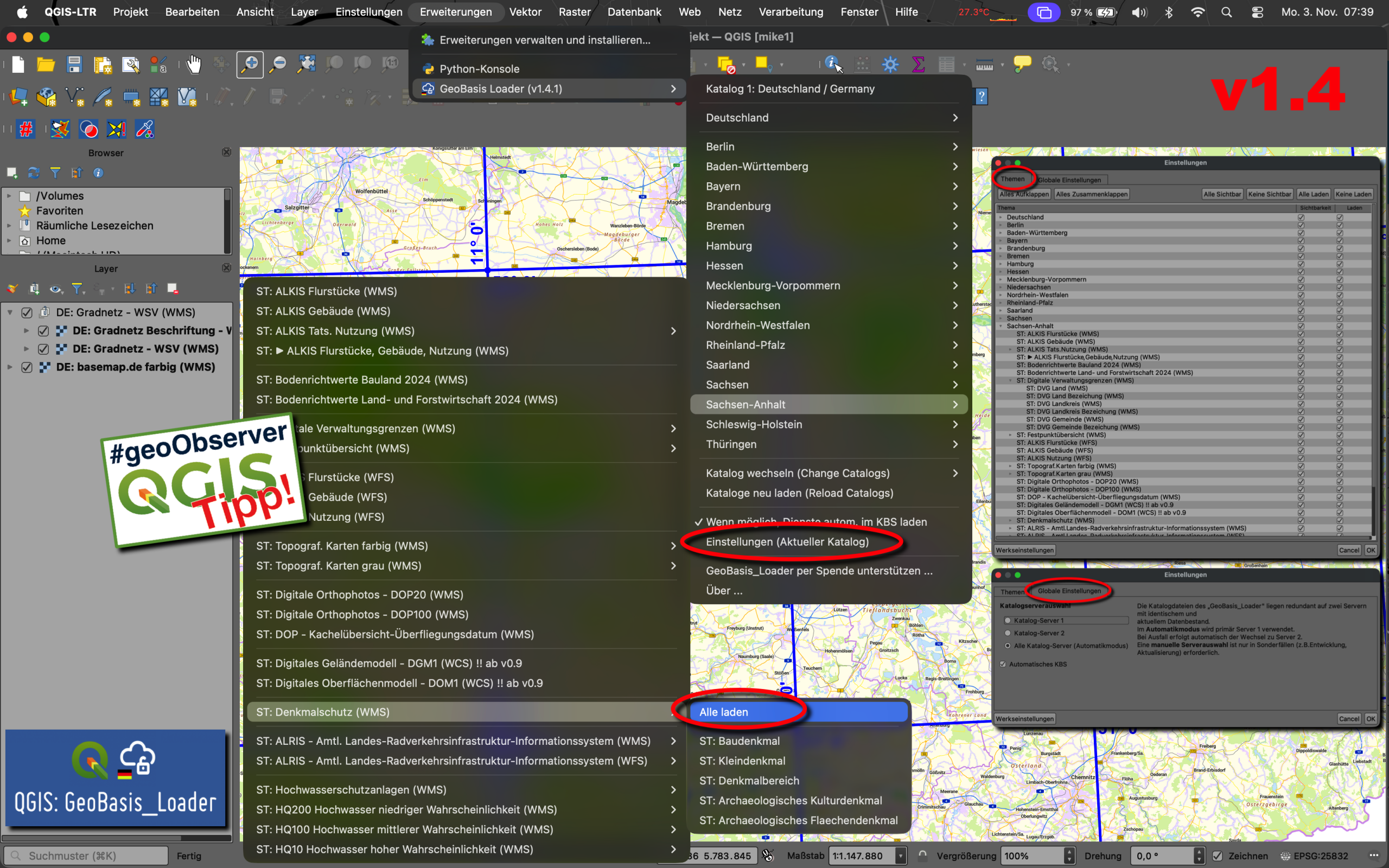Screen dimensions: 1389x868
Task: Uncheck the DE: Gradnetz Beschriftung layer
Action: click(43, 331)
